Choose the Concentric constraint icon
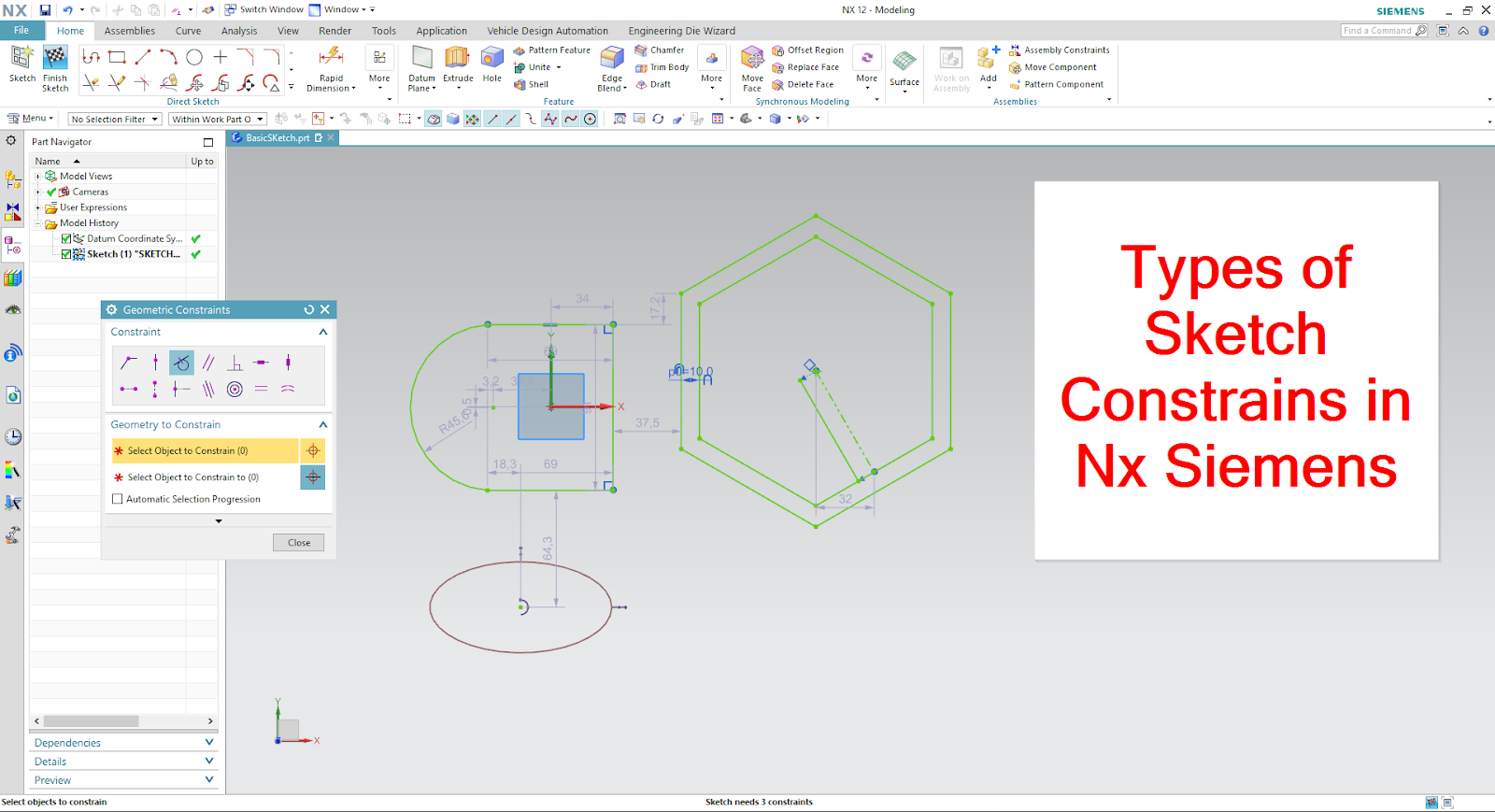This screenshot has height=812, width=1495. tap(235, 389)
